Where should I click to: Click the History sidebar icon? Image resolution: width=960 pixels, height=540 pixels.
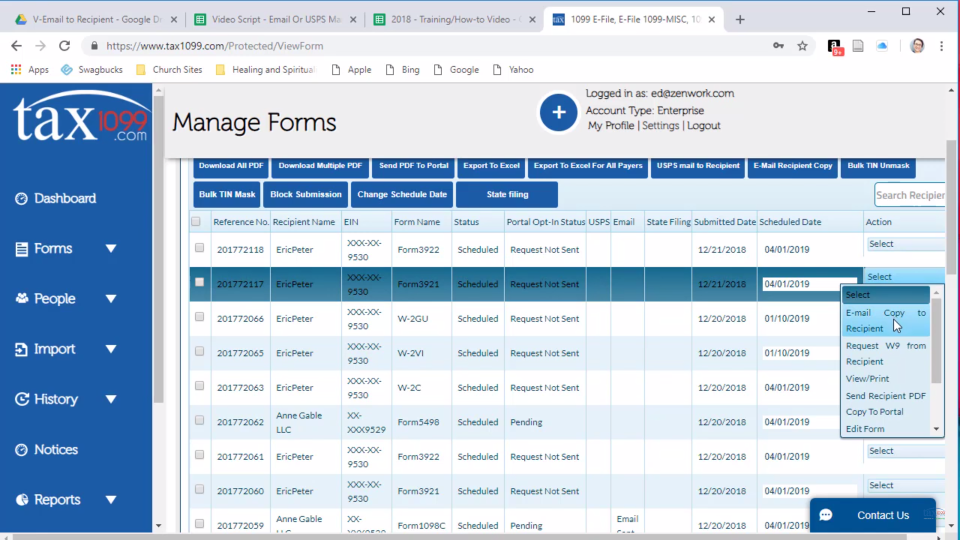click(x=21, y=399)
